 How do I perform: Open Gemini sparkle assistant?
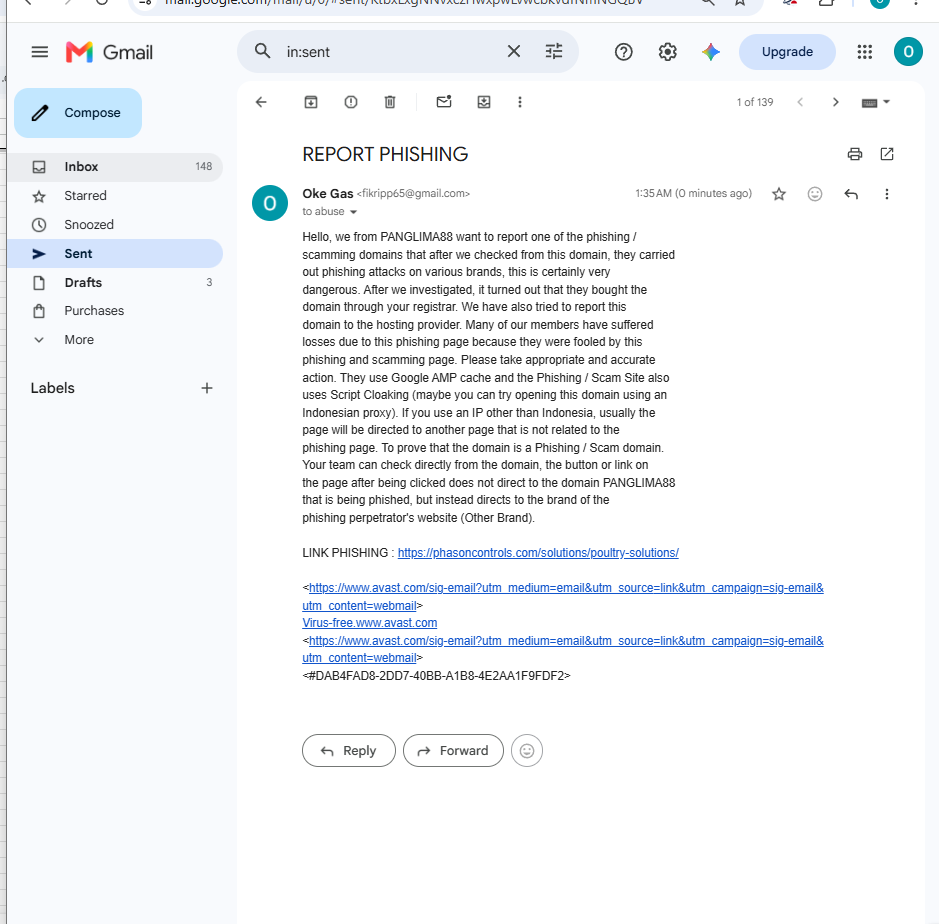click(711, 52)
